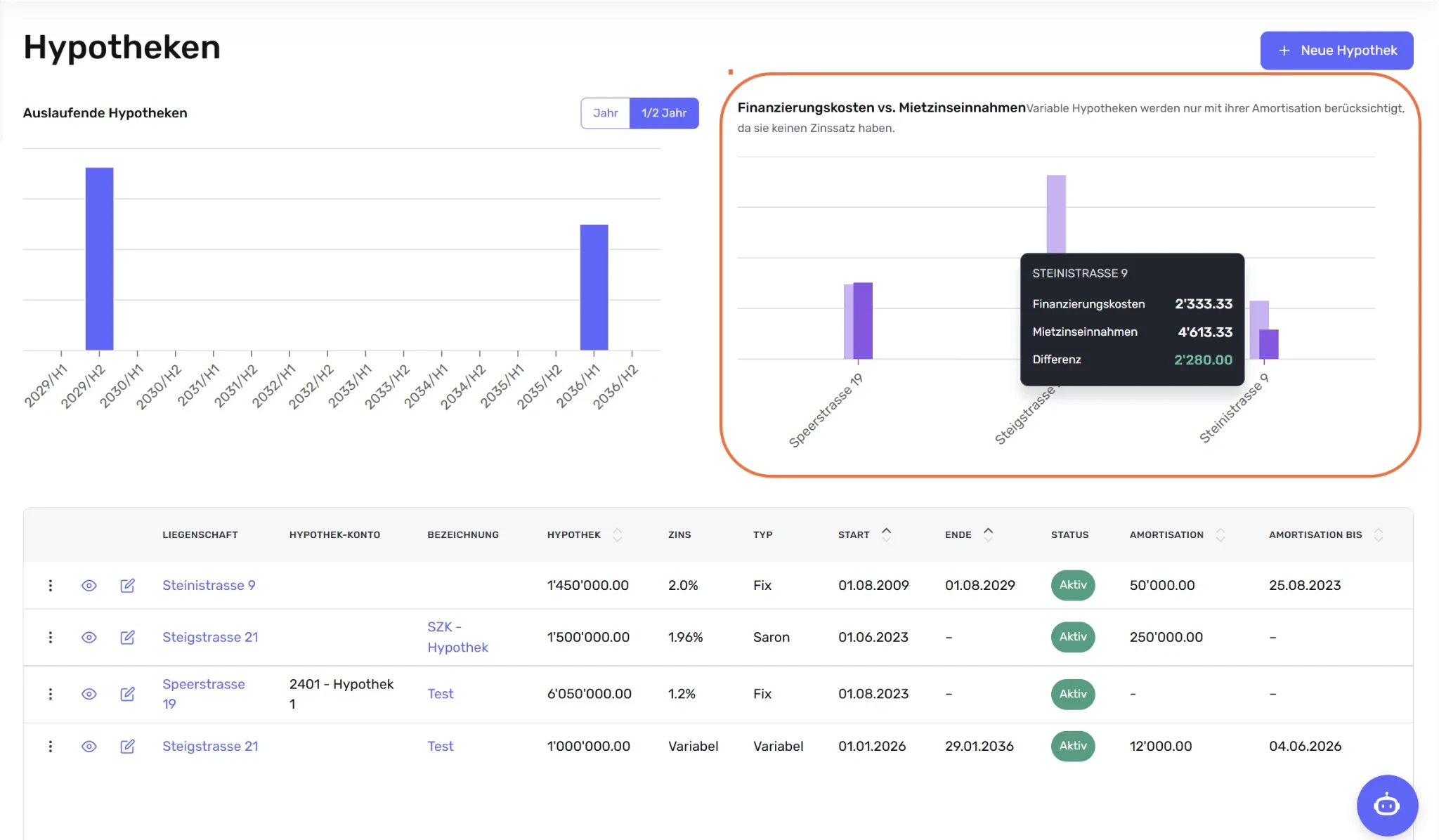Screen dimensions: 1439x840
Task: Click the Speerstrasse 19 dark purple bar
Action: [x=863, y=321]
